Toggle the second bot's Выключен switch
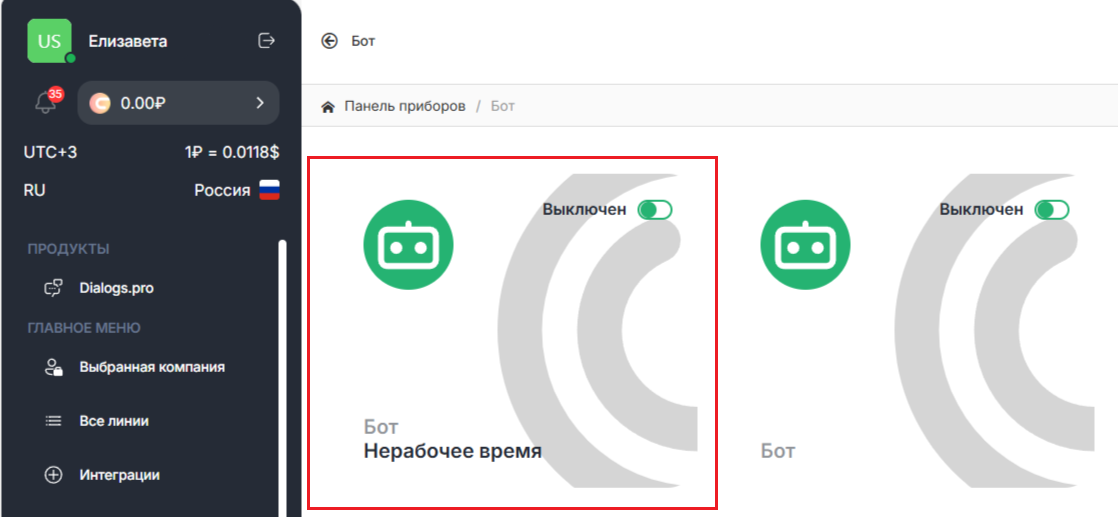The width and height of the screenshot is (1118, 517). pyautogui.click(x=1052, y=210)
